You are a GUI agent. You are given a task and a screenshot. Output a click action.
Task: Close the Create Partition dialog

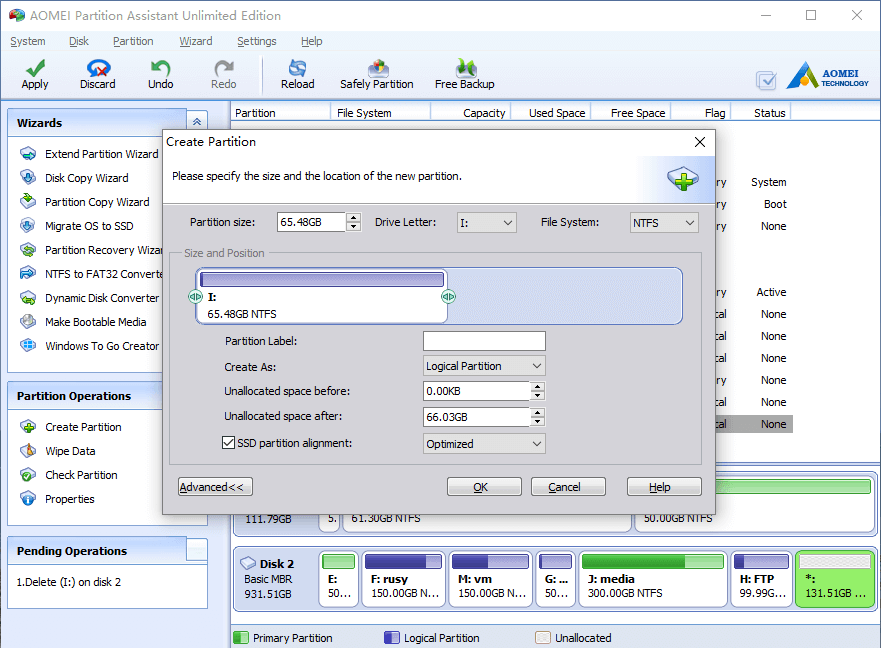700,142
